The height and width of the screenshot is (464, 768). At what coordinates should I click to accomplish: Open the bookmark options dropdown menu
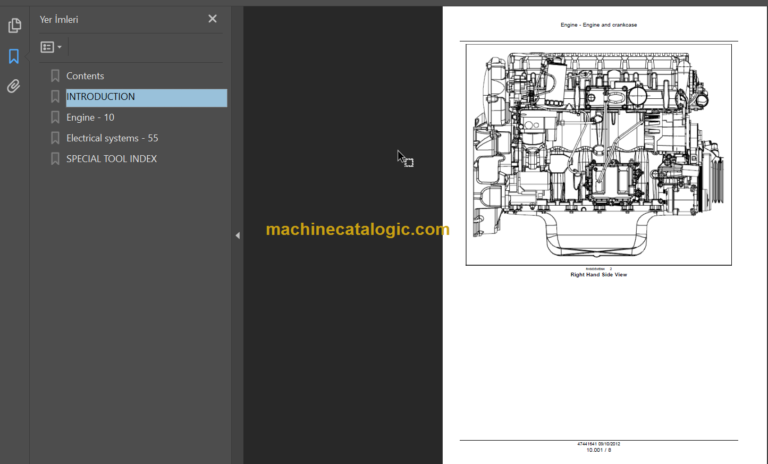tap(51, 47)
